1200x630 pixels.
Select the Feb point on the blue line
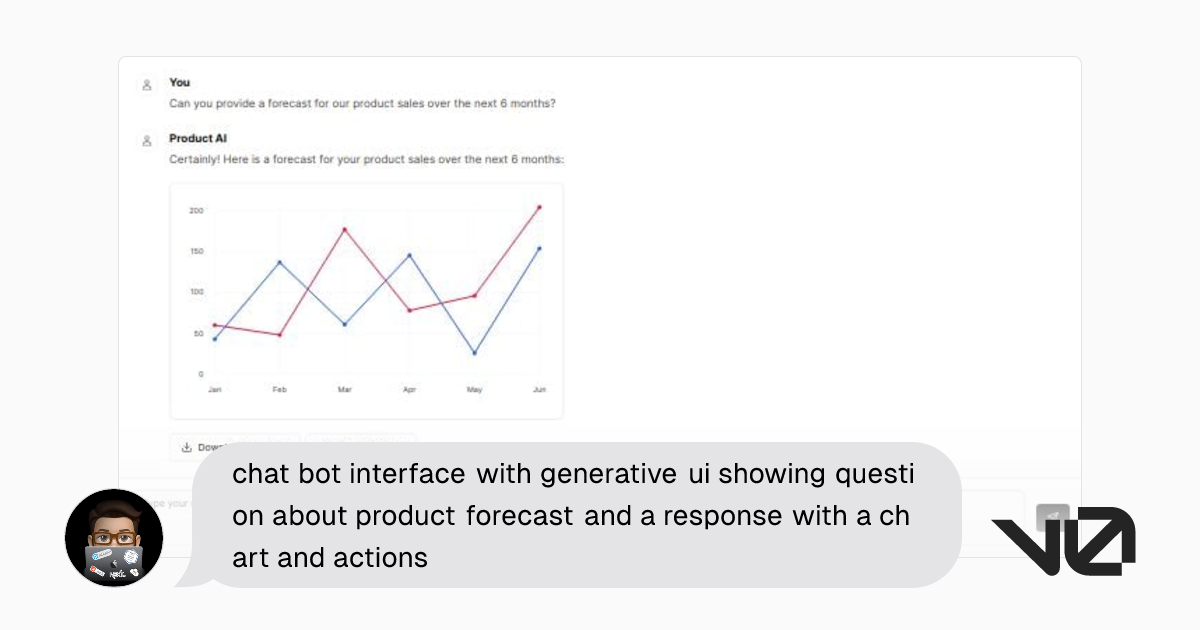point(279,262)
